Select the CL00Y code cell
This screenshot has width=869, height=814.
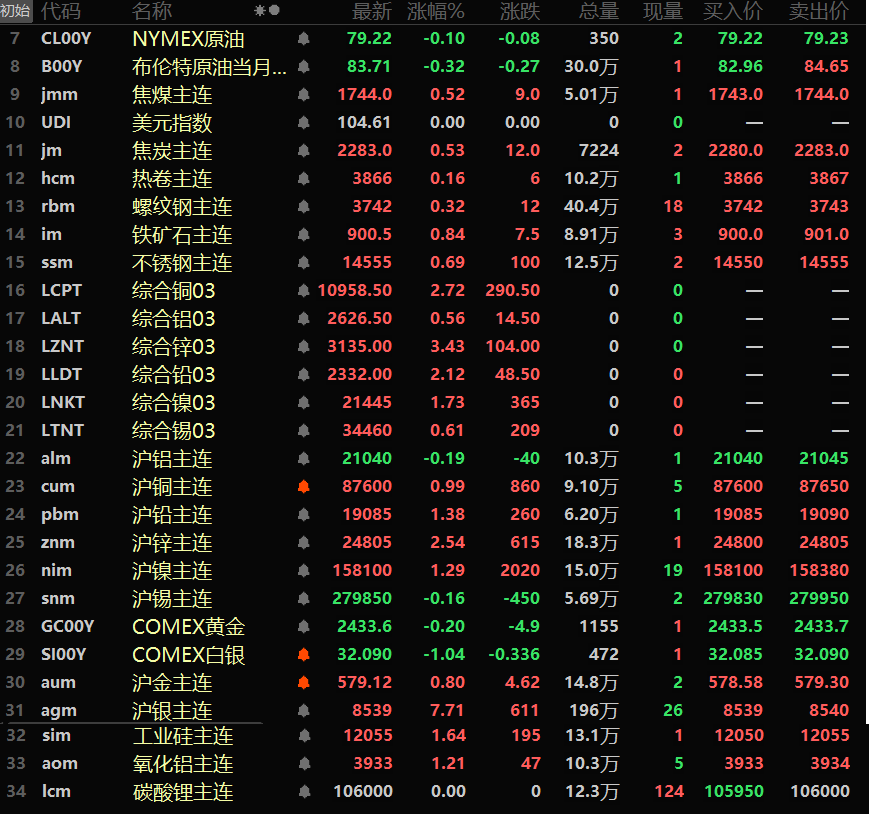coord(66,39)
